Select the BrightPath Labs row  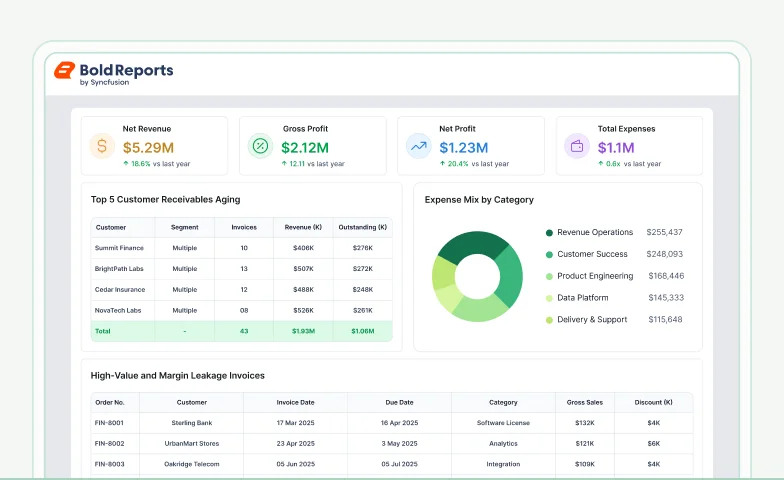pyautogui.click(x=242, y=269)
